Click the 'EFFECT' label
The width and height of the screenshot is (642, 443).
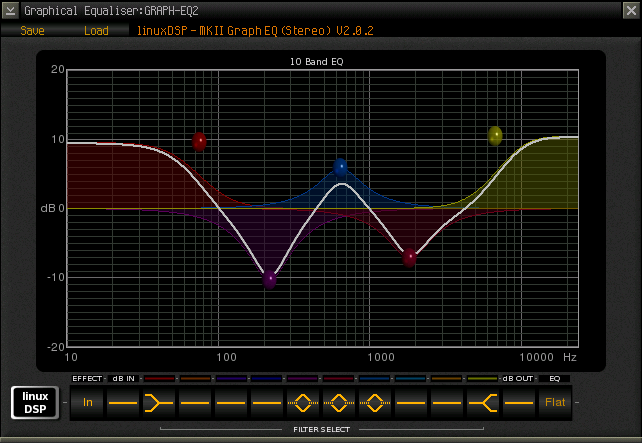point(87,379)
